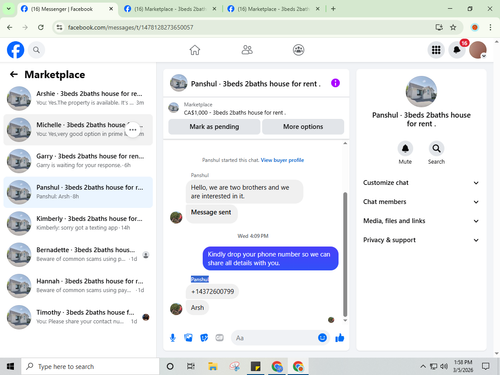Screen dimensions: 500x375
Task: Open the three-dot options on Michelle chat
Action: tap(133, 130)
